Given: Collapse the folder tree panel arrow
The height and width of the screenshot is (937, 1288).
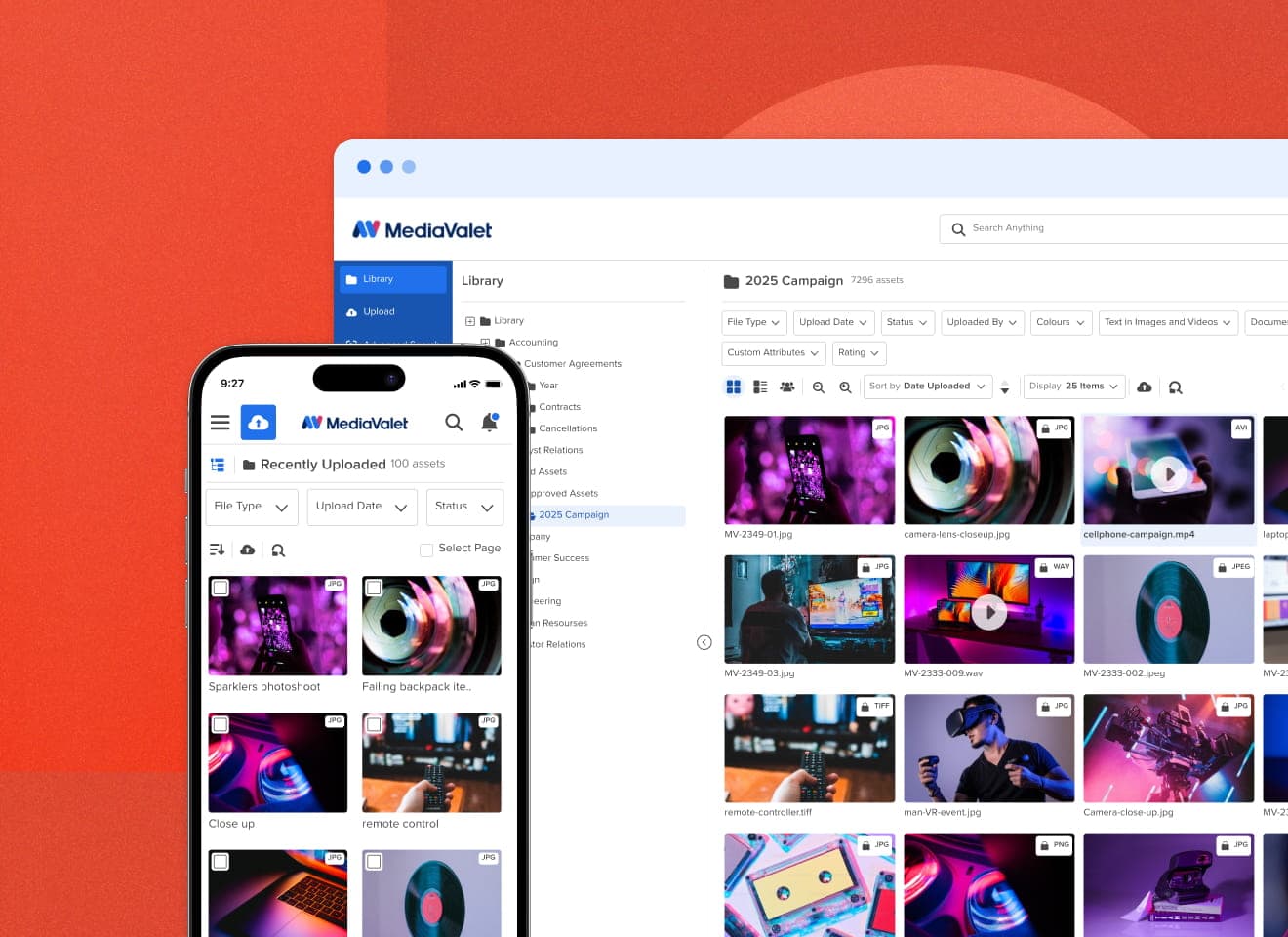Looking at the screenshot, I should pyautogui.click(x=704, y=642).
